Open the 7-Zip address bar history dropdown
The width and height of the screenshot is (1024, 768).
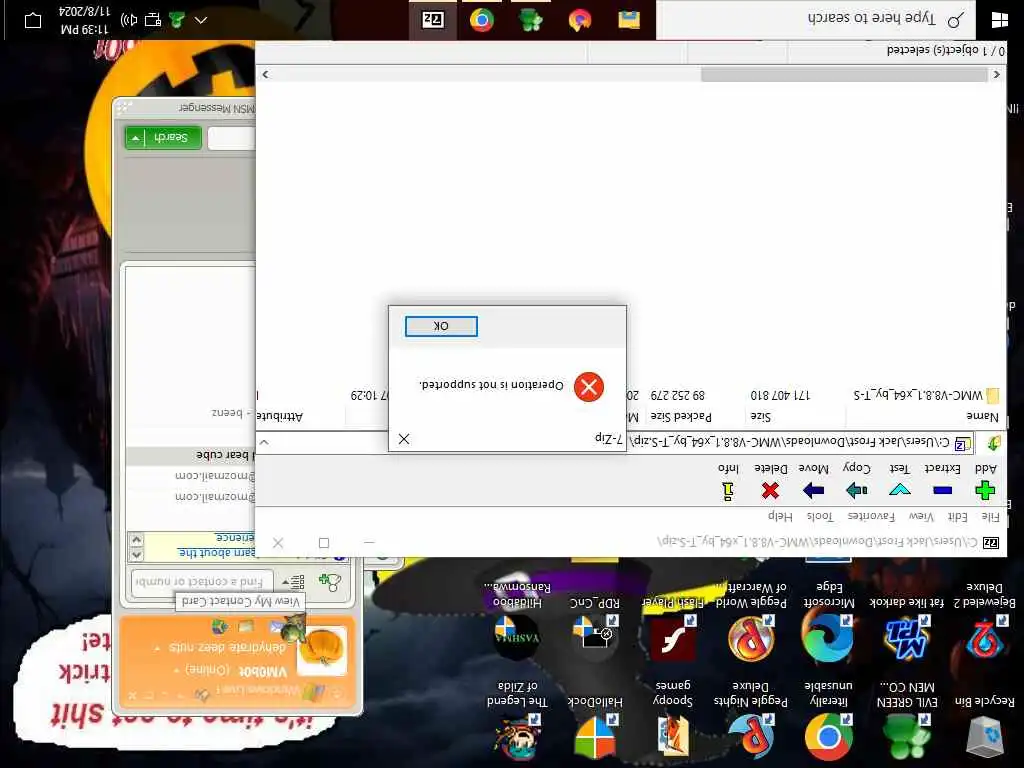[x=264, y=443]
